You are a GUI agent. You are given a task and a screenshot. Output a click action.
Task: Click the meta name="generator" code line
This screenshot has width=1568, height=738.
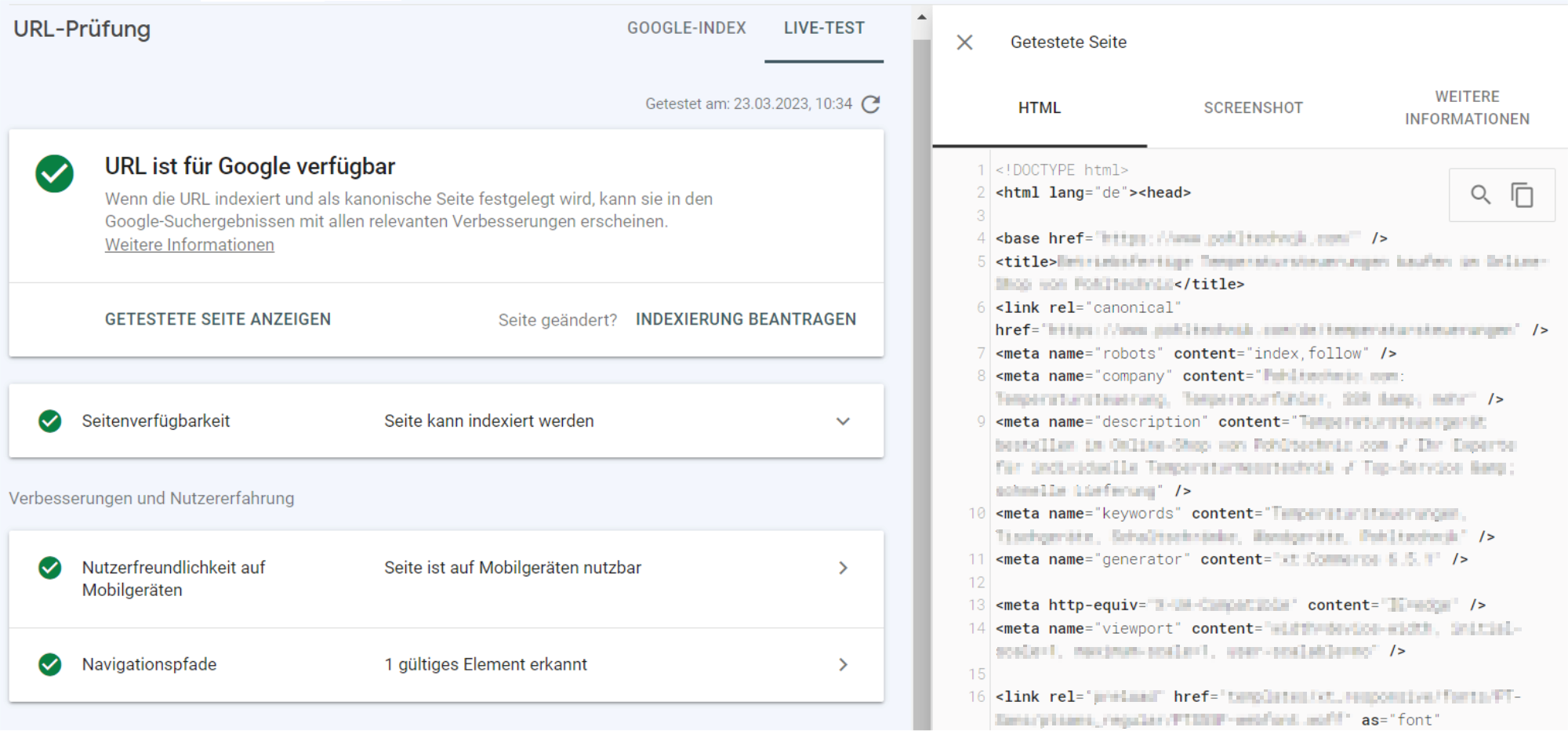point(1231,560)
